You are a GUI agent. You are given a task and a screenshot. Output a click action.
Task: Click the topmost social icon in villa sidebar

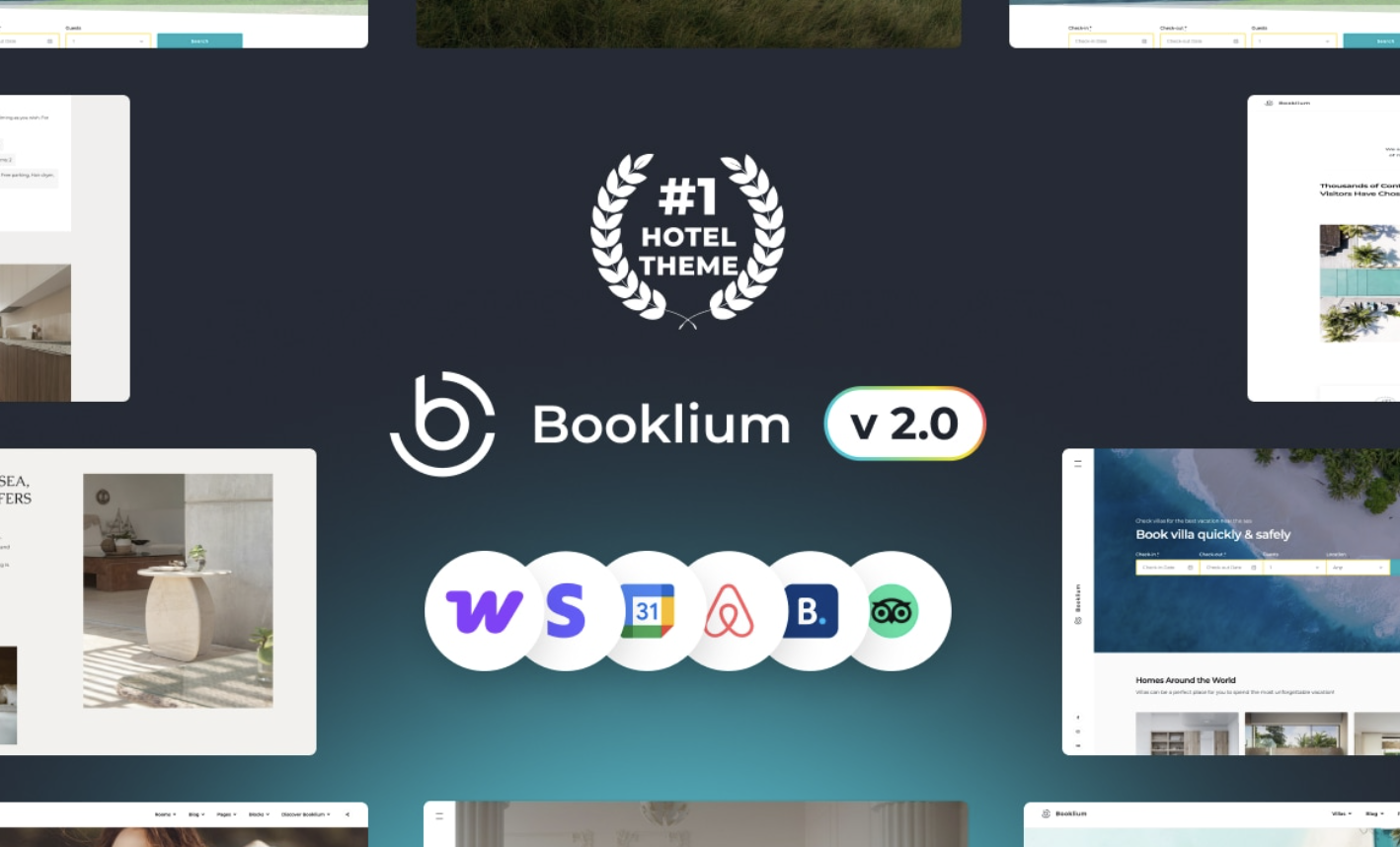[1077, 718]
